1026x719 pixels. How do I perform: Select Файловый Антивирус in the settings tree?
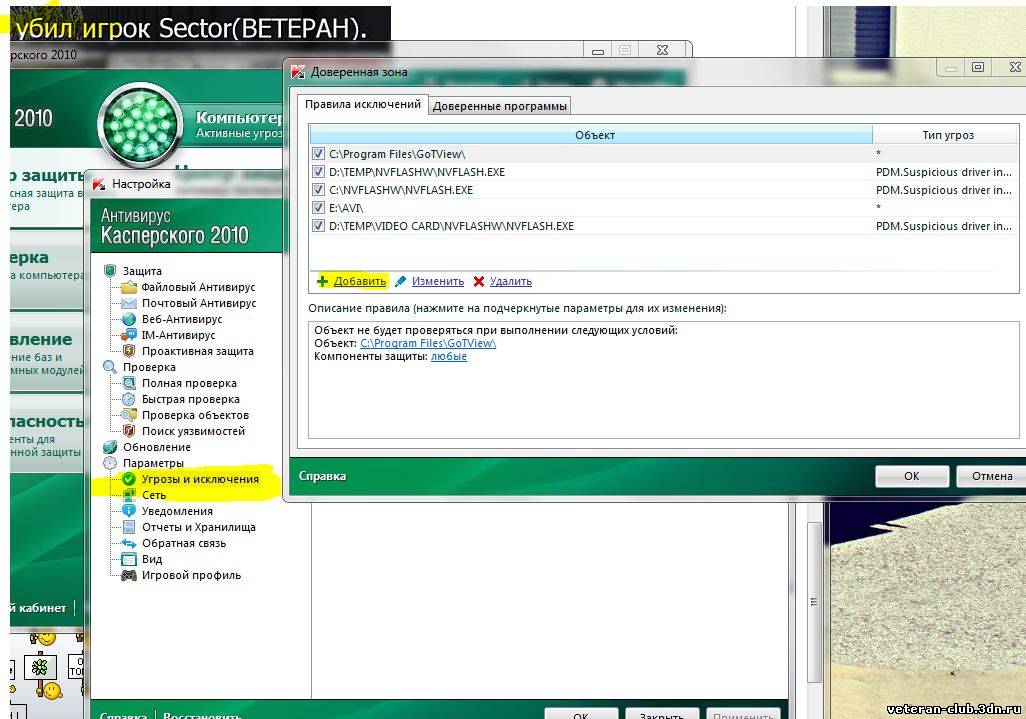pyautogui.click(x=198, y=287)
